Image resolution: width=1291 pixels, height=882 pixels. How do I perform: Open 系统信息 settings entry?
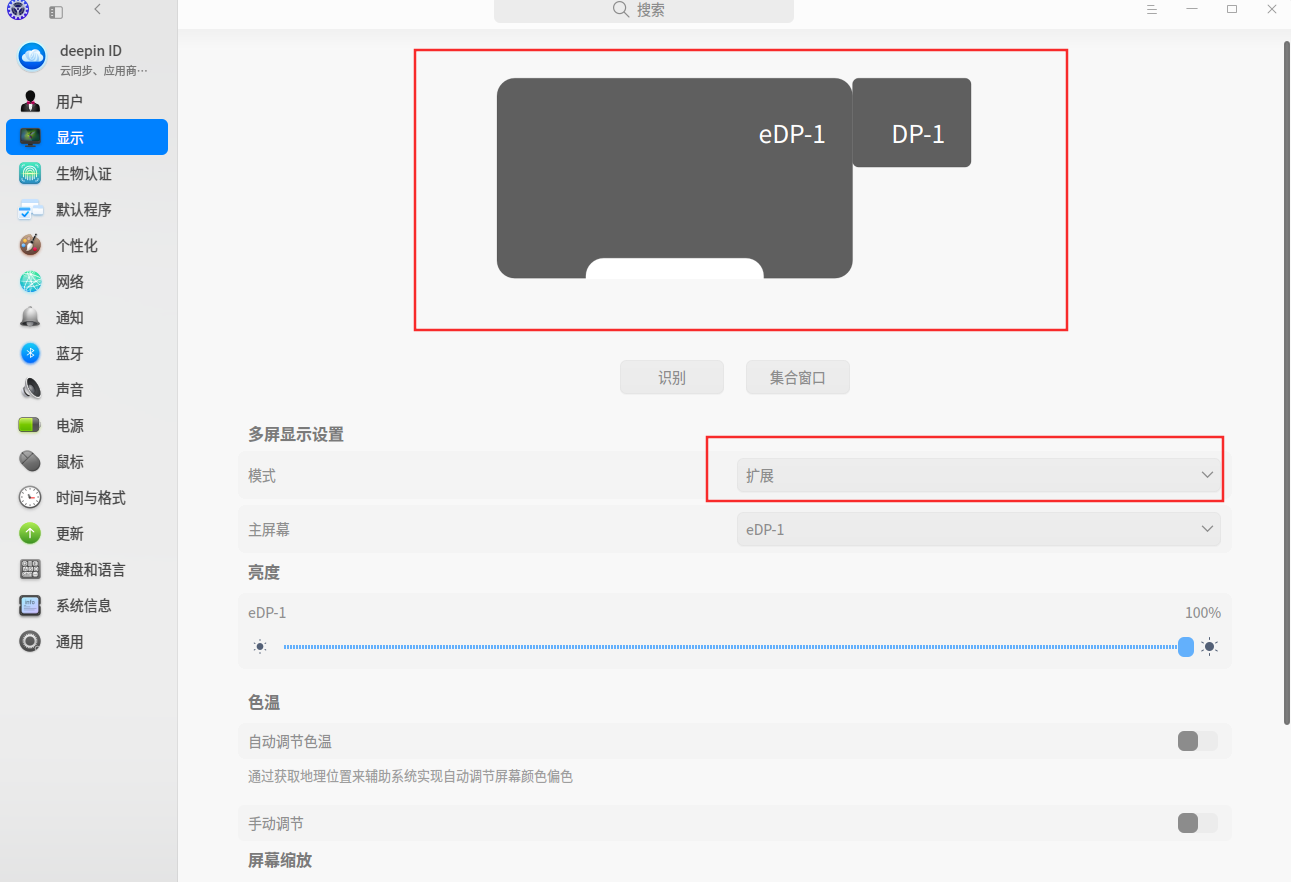[87, 605]
